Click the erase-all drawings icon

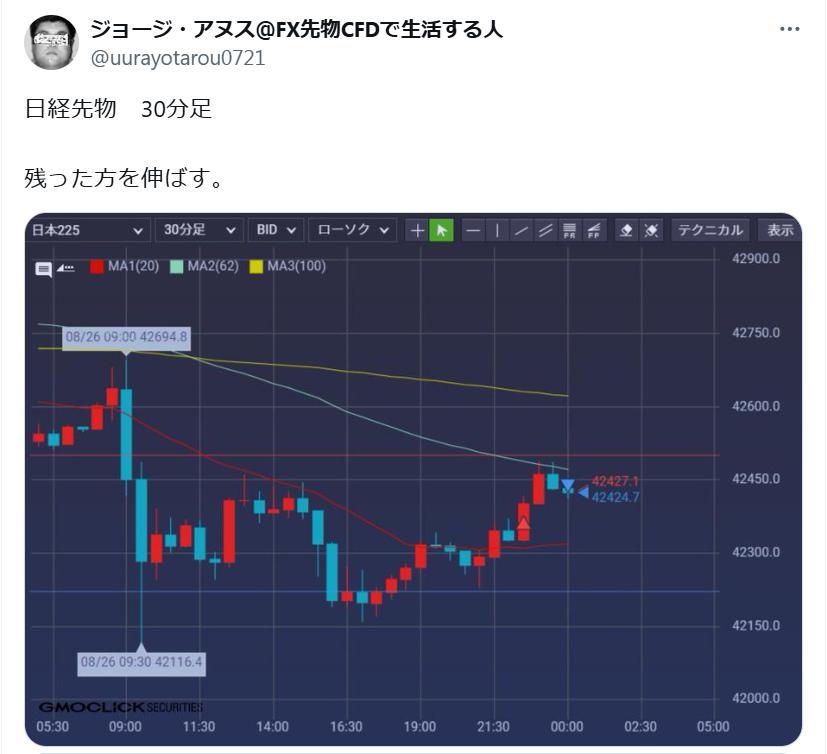click(651, 230)
